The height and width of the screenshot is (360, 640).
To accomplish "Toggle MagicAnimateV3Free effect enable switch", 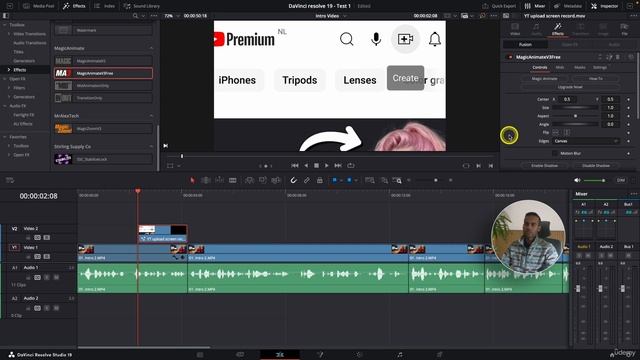I will 510,57.
